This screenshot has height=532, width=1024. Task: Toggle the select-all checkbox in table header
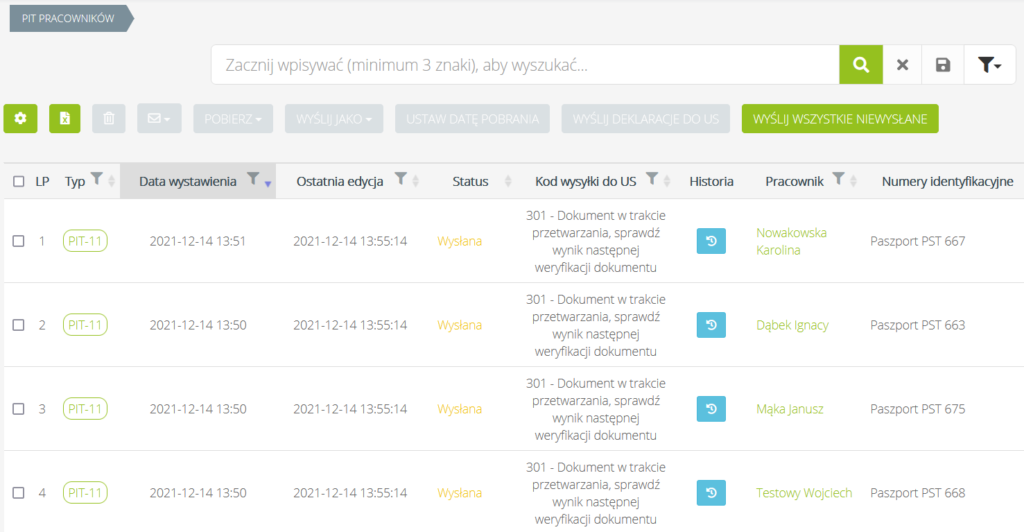coord(19,182)
